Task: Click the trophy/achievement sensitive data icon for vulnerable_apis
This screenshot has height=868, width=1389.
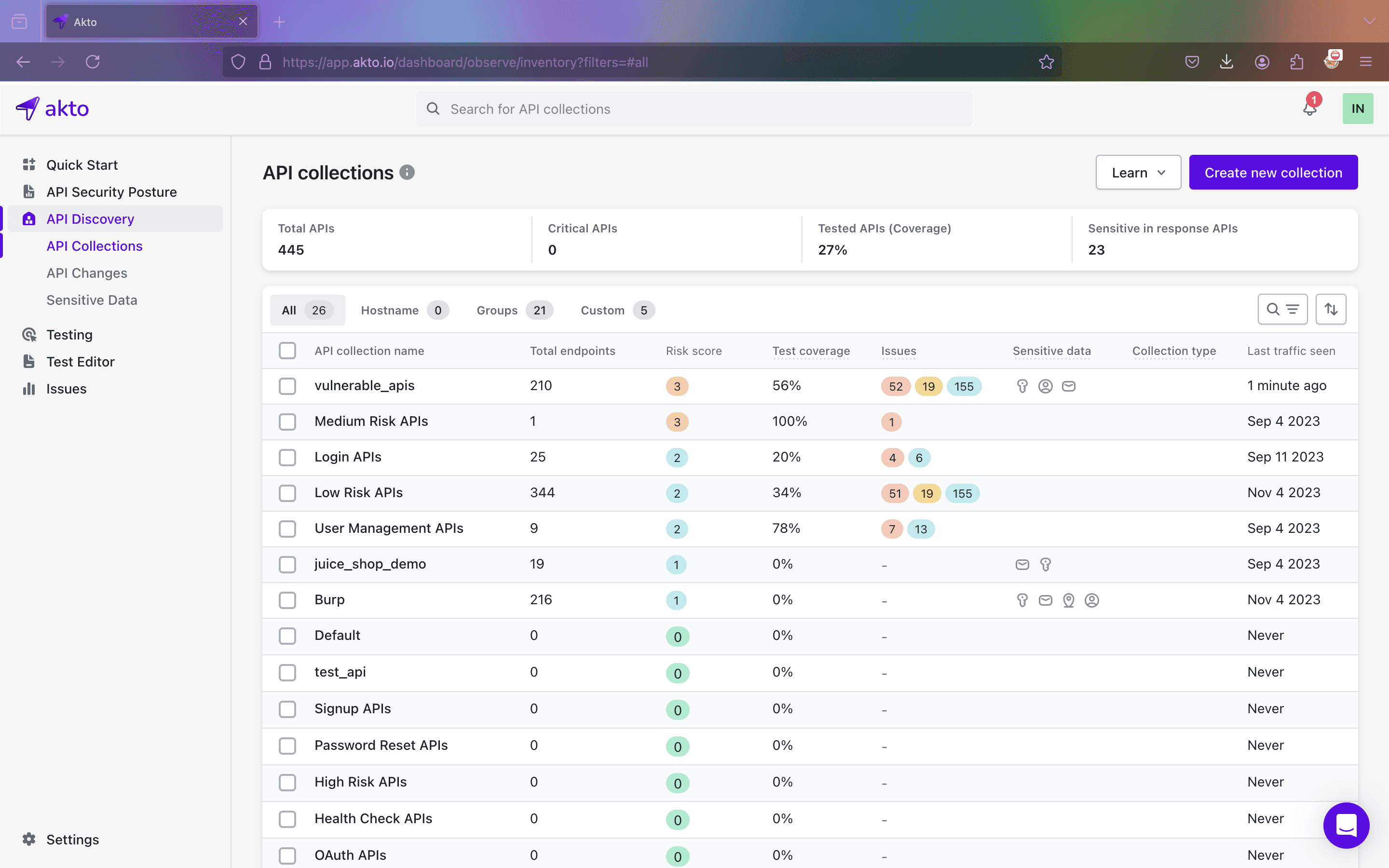Action: [1022, 385]
